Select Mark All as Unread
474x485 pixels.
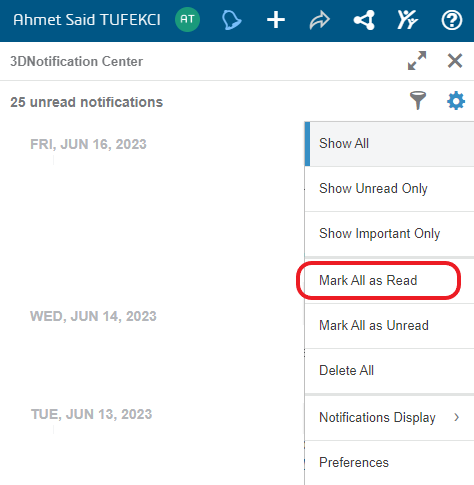point(389,326)
